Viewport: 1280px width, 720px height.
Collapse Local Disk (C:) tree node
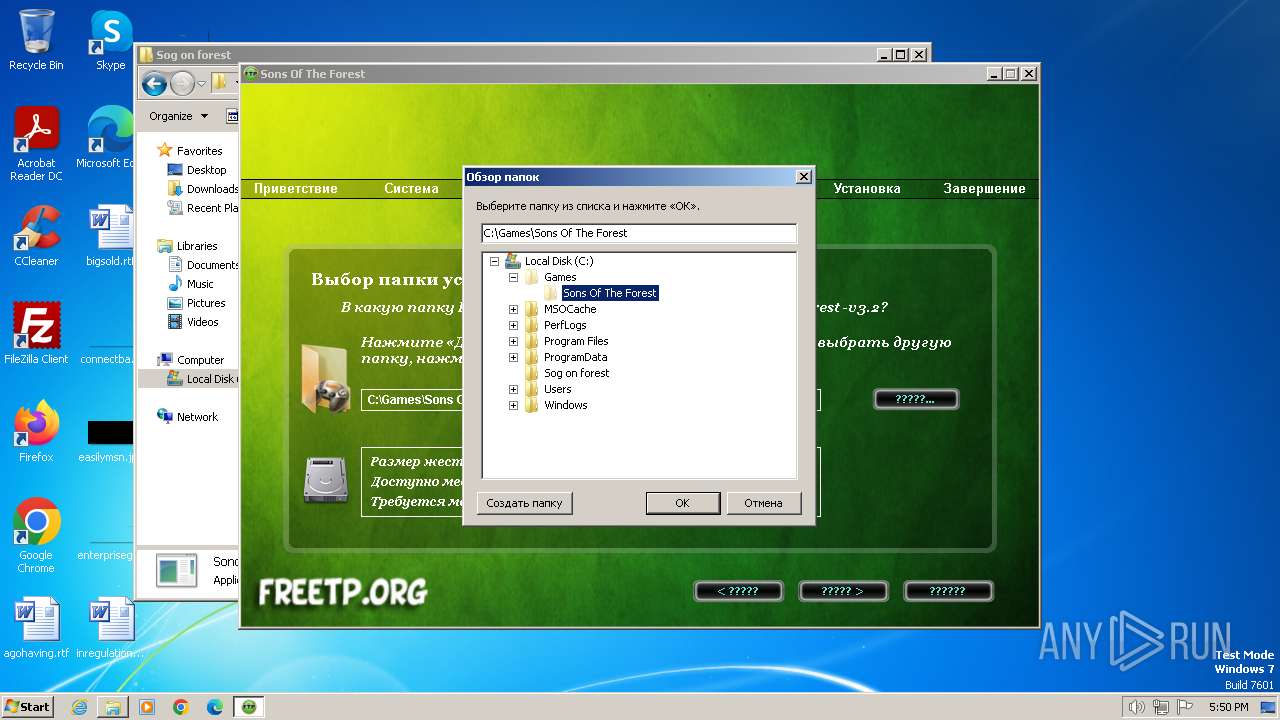494,261
